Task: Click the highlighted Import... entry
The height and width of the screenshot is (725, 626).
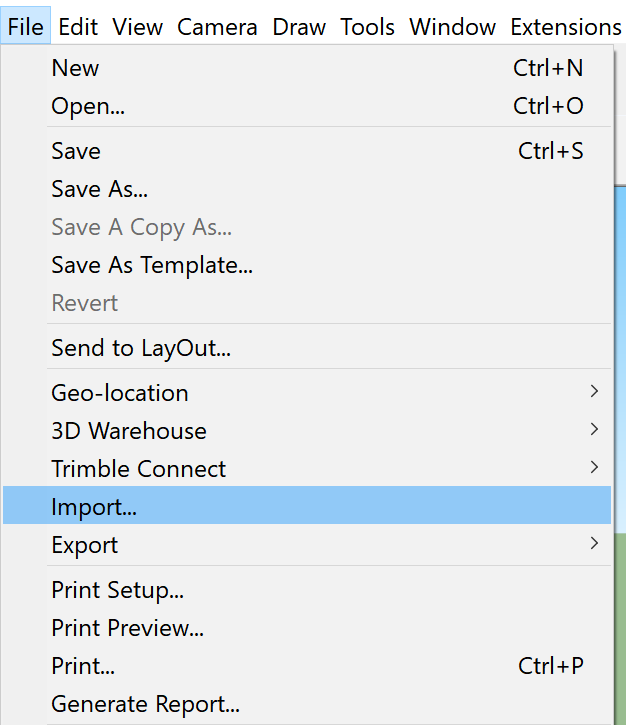Action: click(307, 505)
